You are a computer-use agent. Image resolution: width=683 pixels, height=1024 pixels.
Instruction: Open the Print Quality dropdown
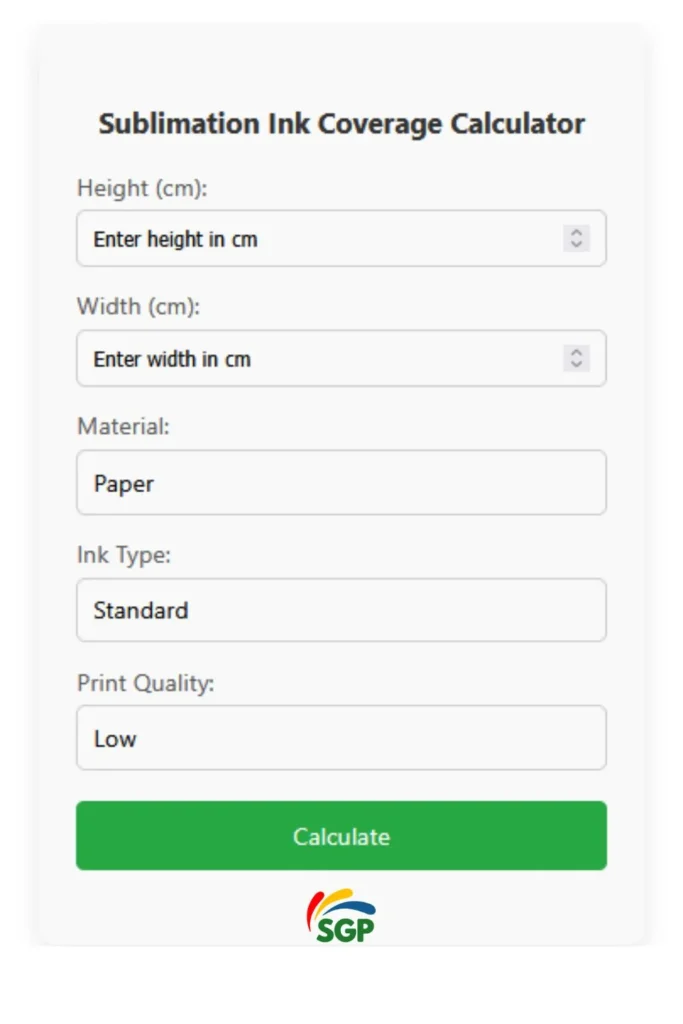[341, 738]
